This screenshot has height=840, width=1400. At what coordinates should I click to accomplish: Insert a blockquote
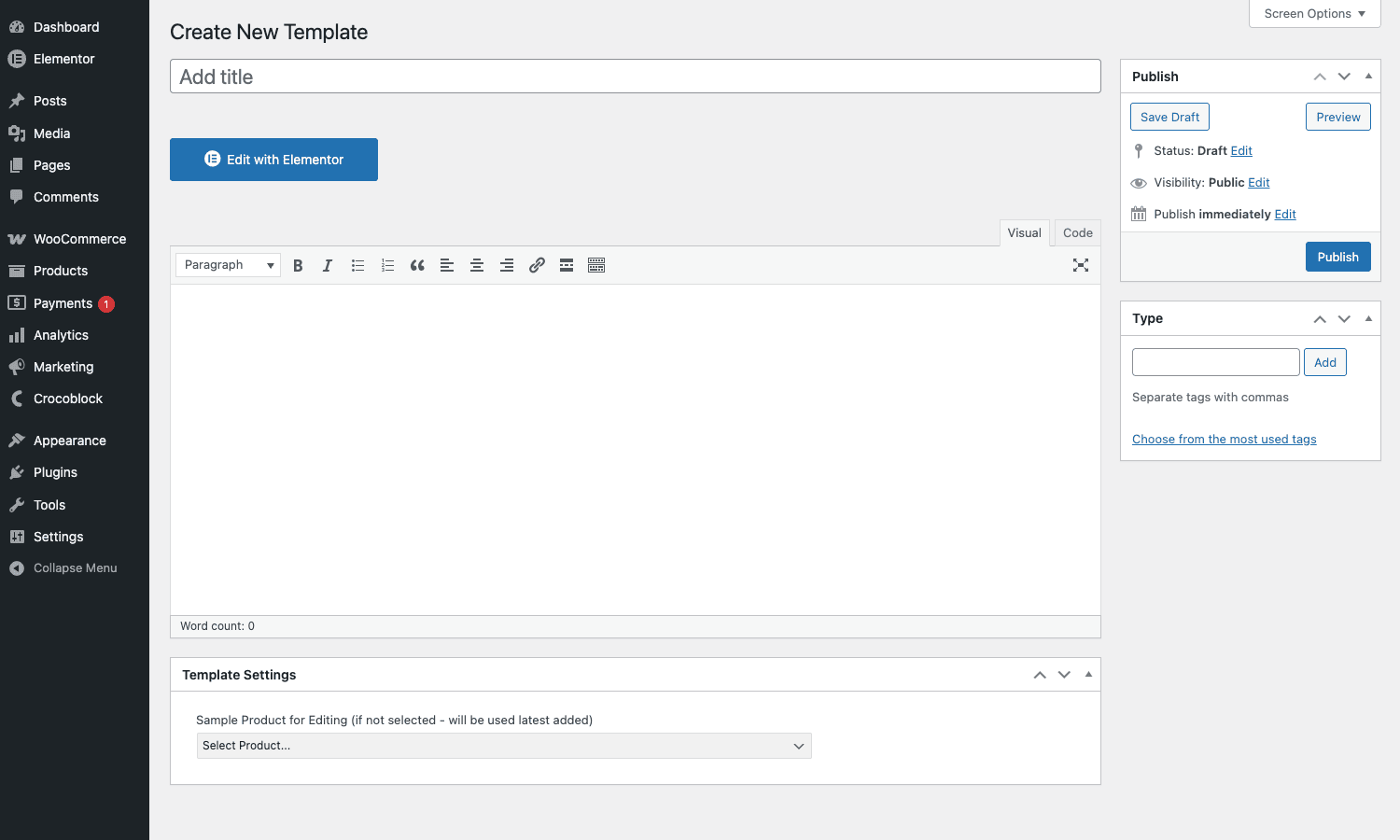pos(417,265)
